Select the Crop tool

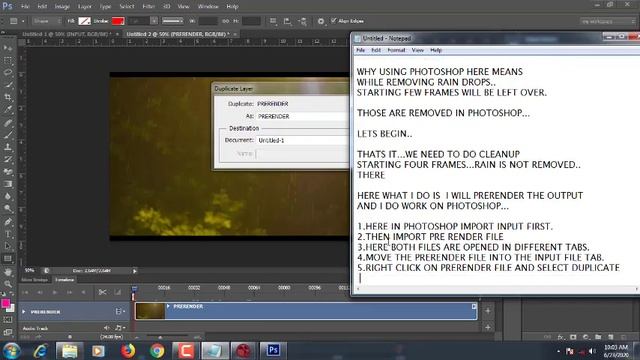[x=7, y=97]
